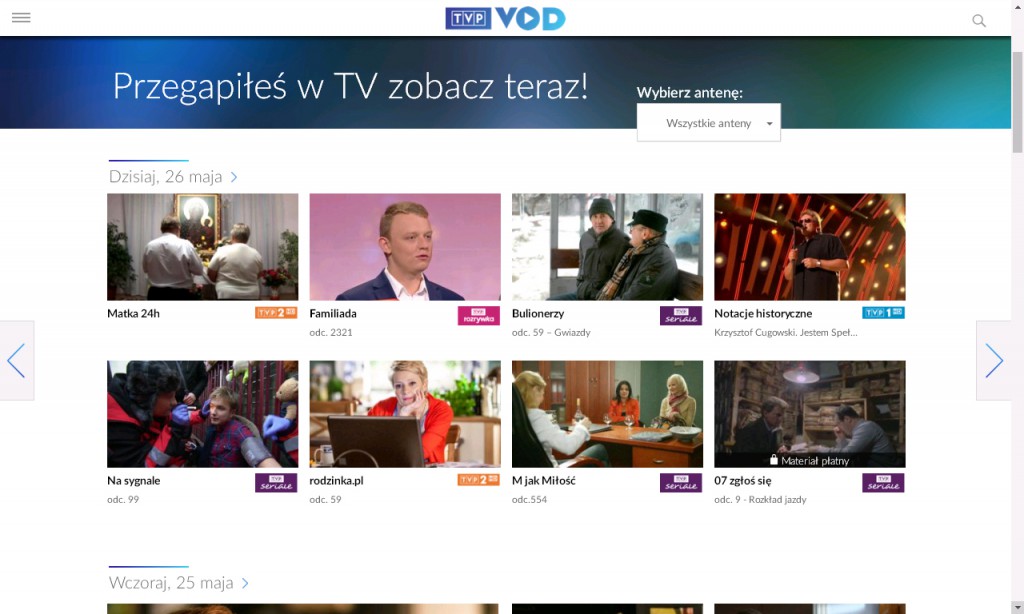The height and width of the screenshot is (614, 1024).
Task: Click the TVP1 HD badge by Notacje historyczne
Action: pyautogui.click(x=884, y=313)
